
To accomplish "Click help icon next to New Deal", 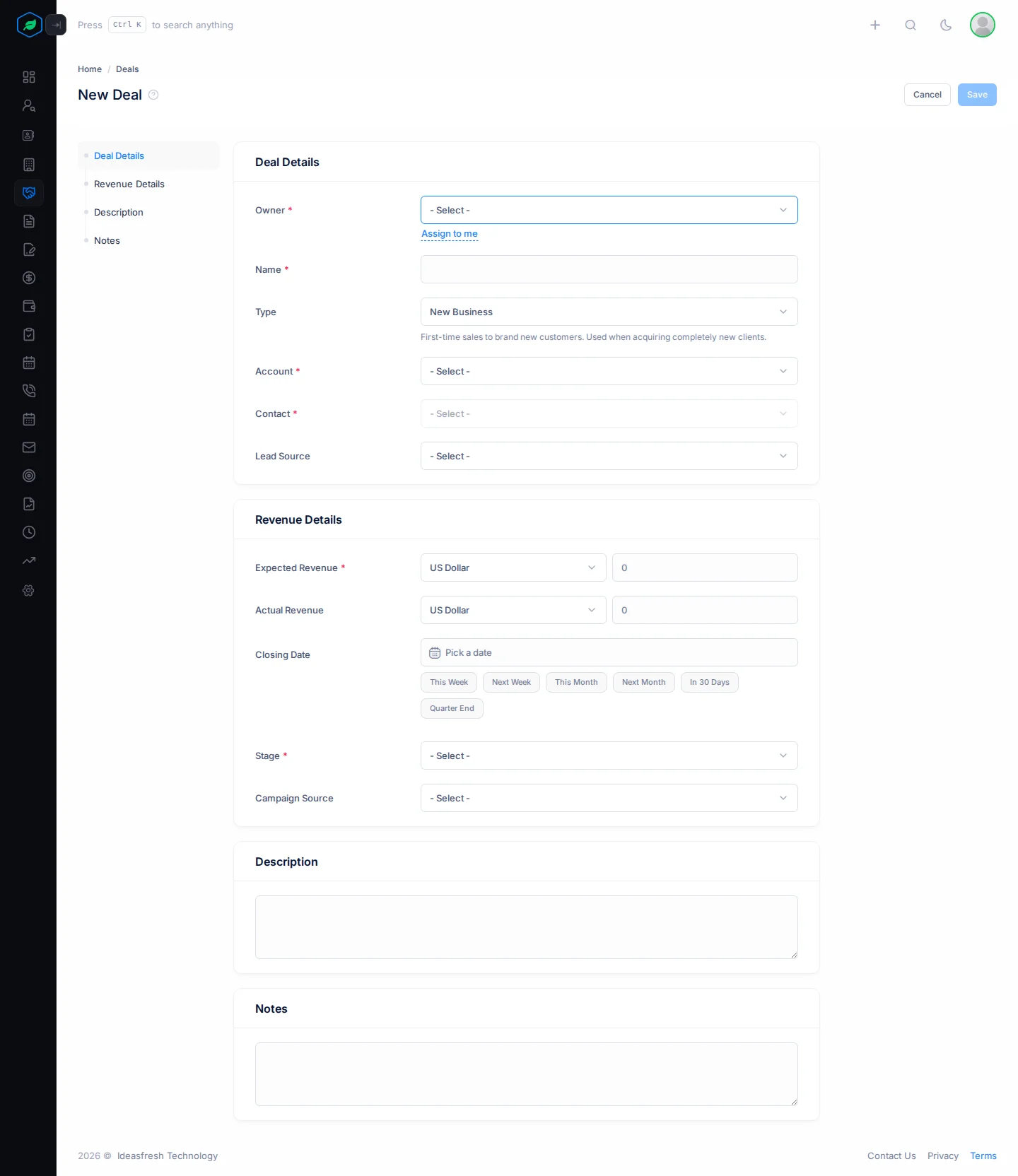I will [153, 95].
